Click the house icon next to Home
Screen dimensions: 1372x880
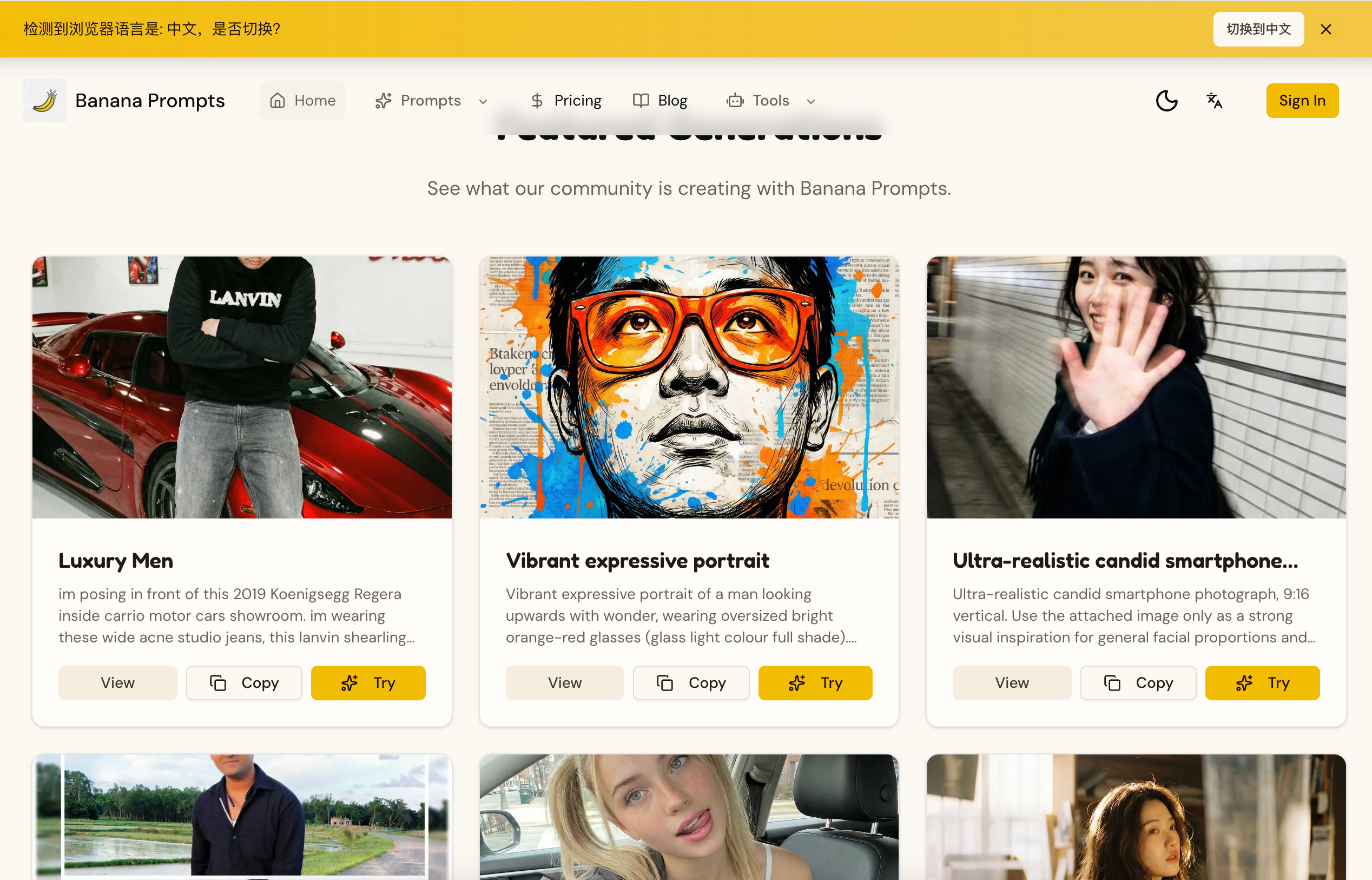tap(278, 100)
